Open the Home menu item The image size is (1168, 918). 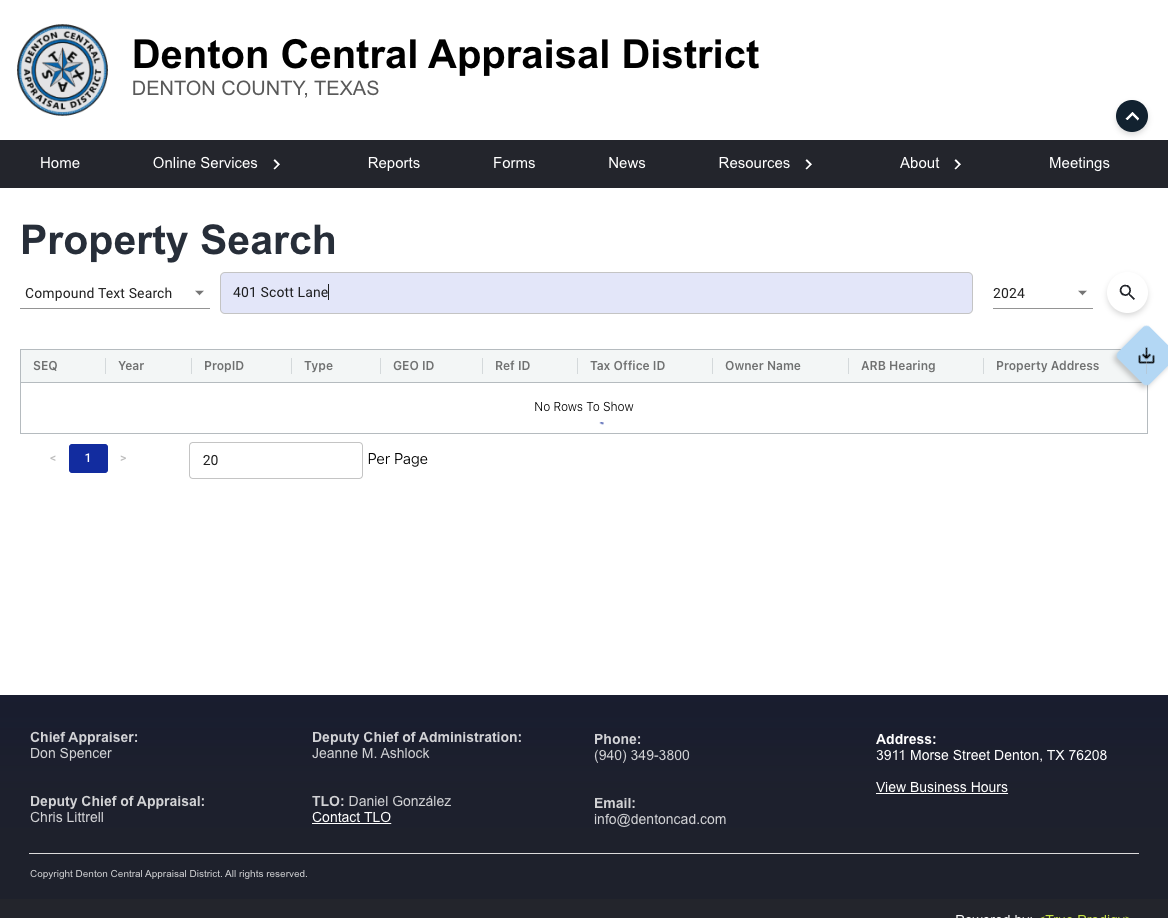[60, 163]
